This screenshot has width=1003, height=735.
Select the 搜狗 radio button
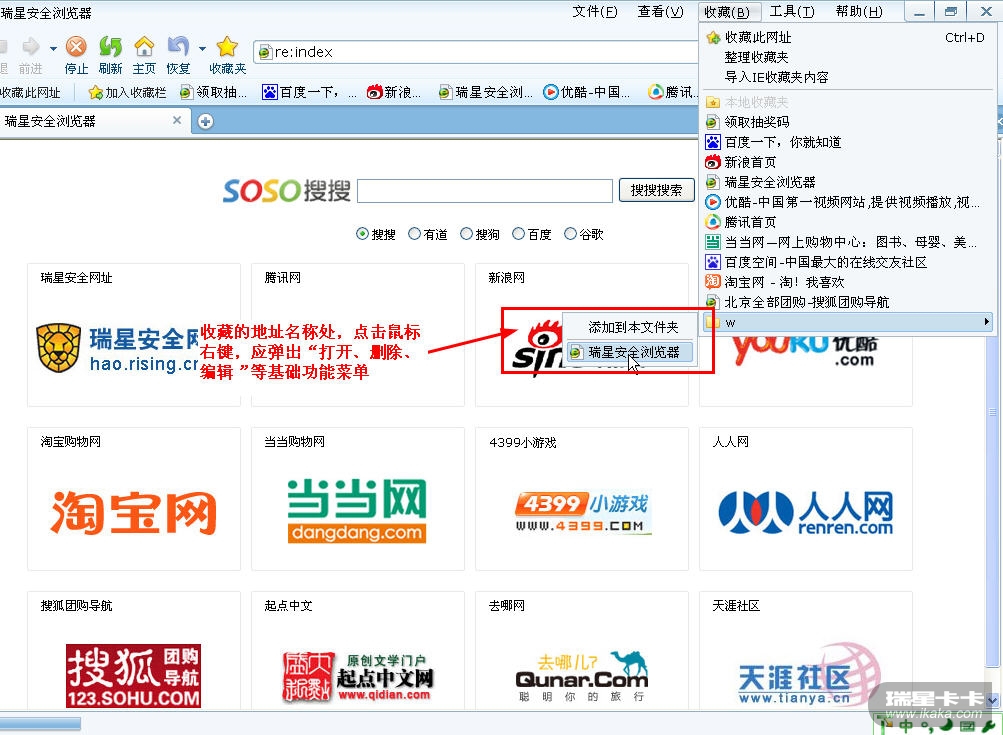coord(467,234)
